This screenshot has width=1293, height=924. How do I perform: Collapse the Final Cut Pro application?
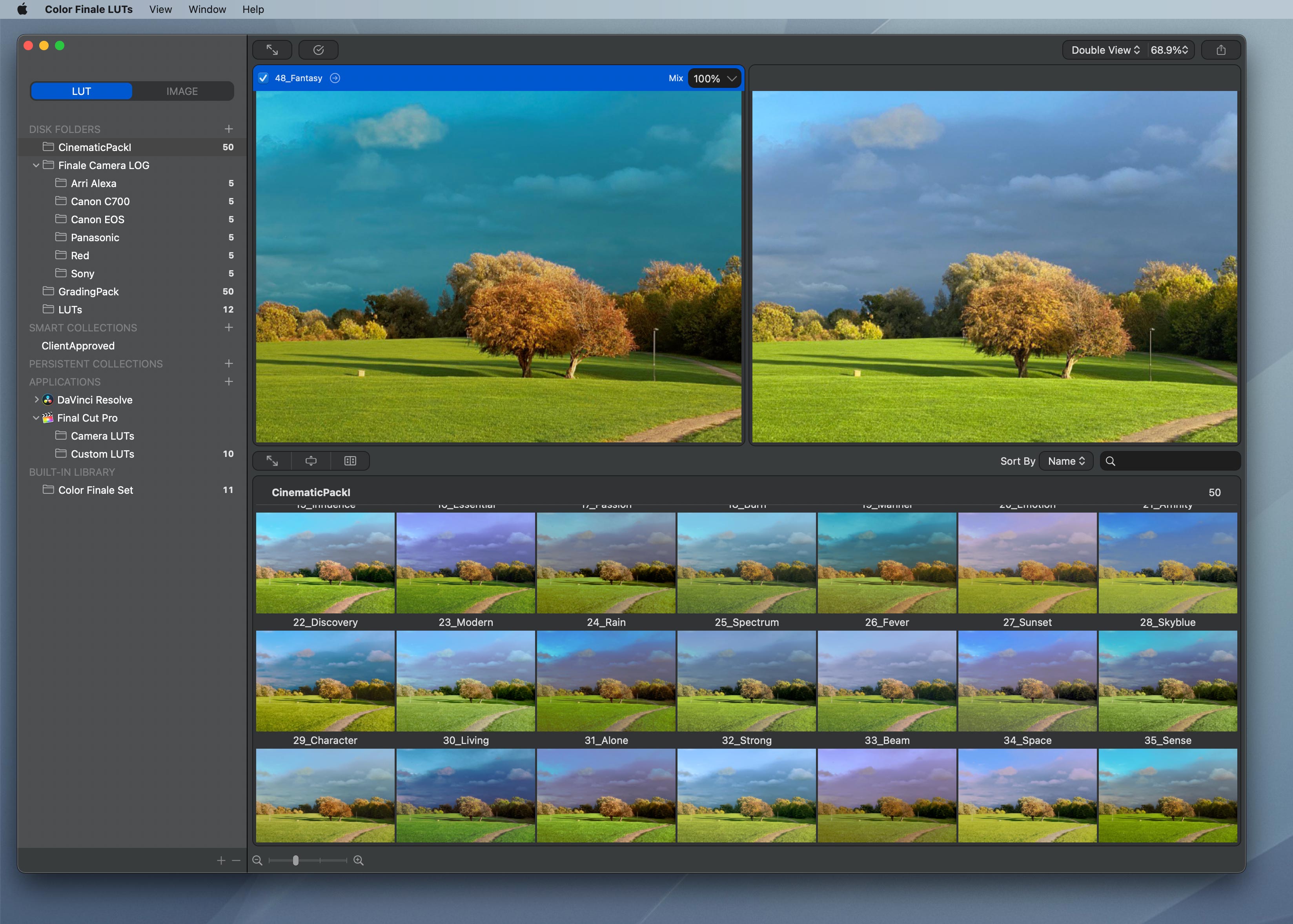[36, 418]
